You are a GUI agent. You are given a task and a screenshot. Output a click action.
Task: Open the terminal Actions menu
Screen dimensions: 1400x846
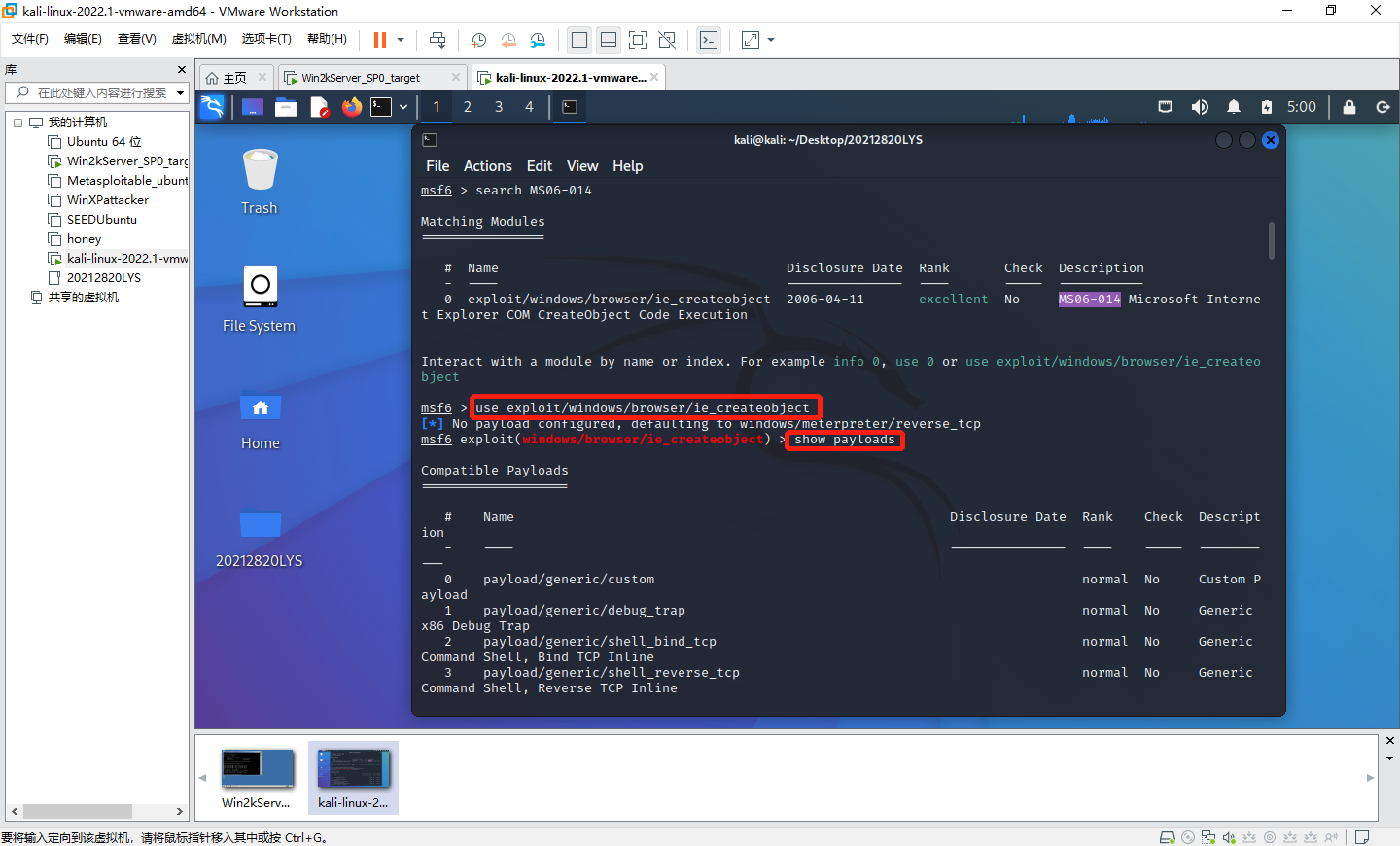487,166
